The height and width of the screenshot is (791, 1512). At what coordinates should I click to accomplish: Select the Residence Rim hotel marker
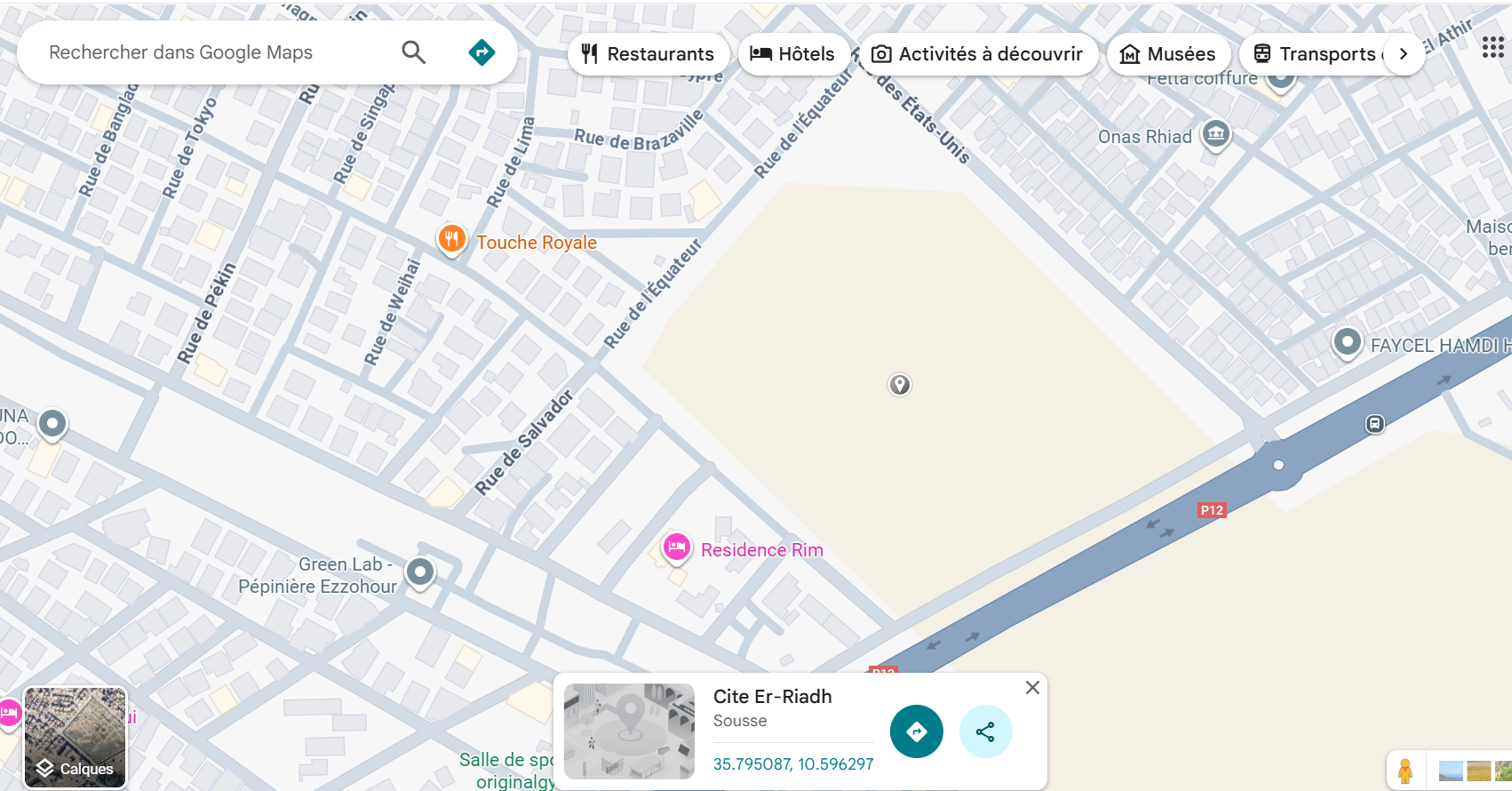(x=677, y=547)
